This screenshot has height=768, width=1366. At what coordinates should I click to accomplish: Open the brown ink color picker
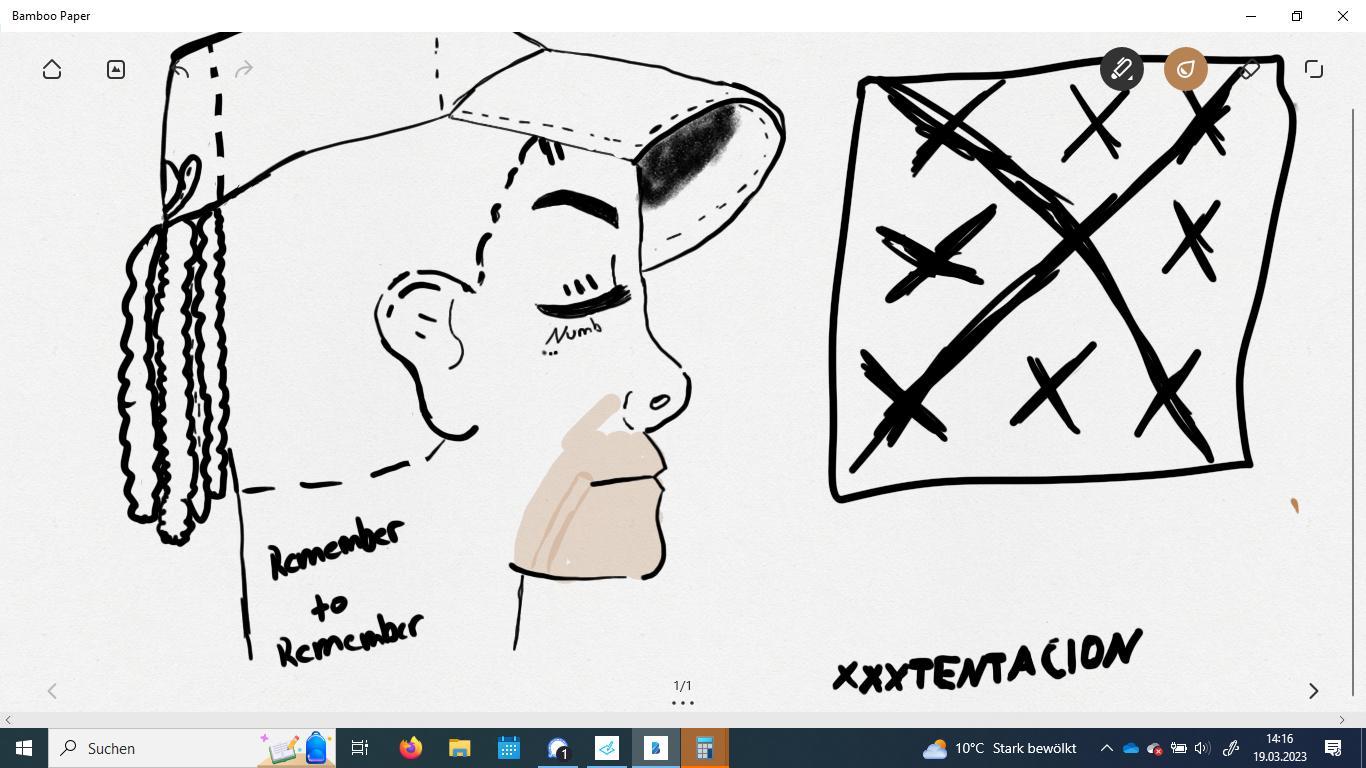click(1186, 69)
